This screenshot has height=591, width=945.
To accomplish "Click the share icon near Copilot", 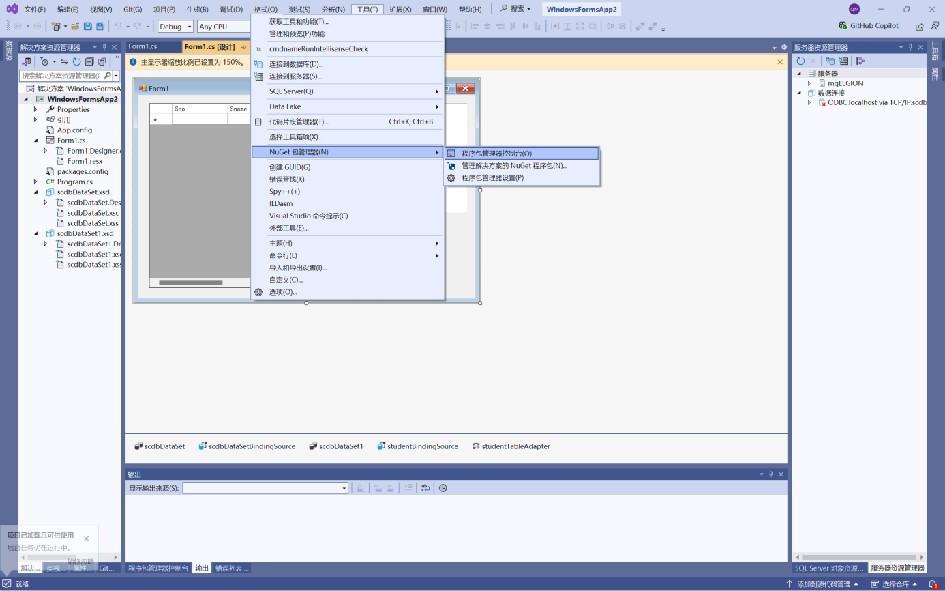I will [x=920, y=27].
